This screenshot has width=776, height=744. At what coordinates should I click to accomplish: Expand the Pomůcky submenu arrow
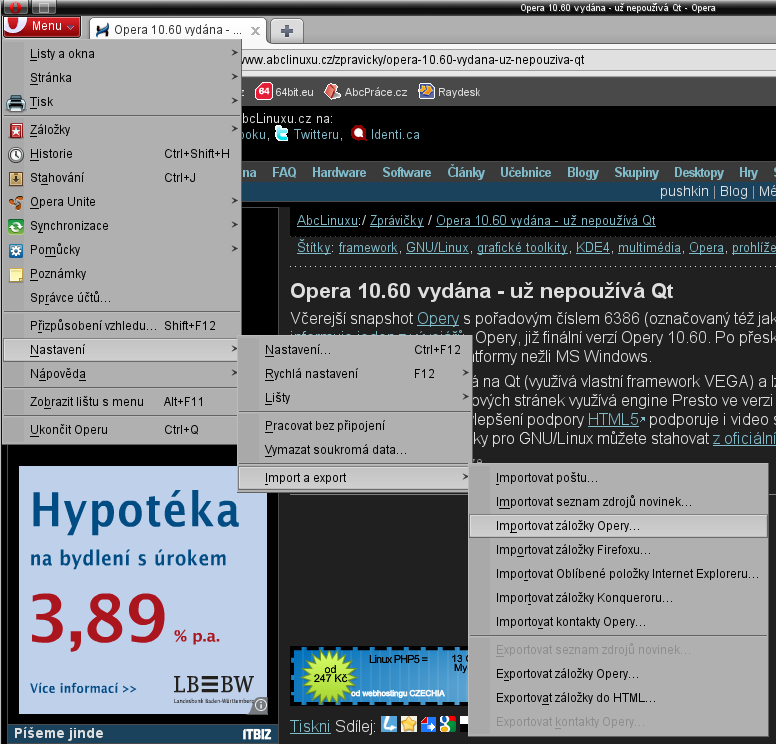tap(235, 248)
